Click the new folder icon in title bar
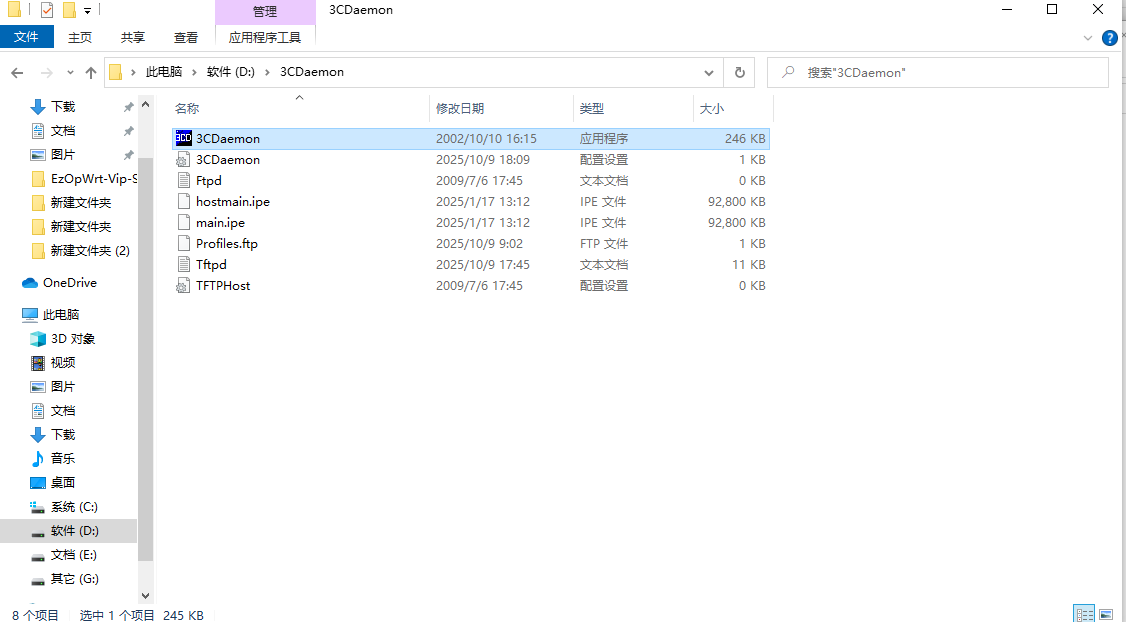This screenshot has width=1126, height=622. point(69,10)
